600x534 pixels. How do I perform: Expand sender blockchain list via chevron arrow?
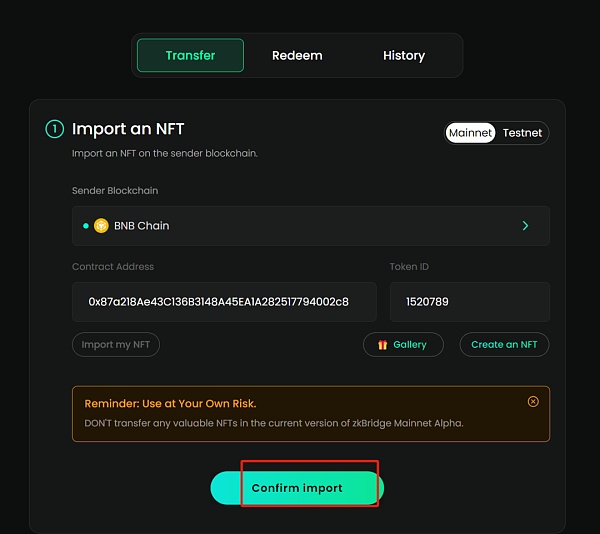pyautogui.click(x=526, y=226)
